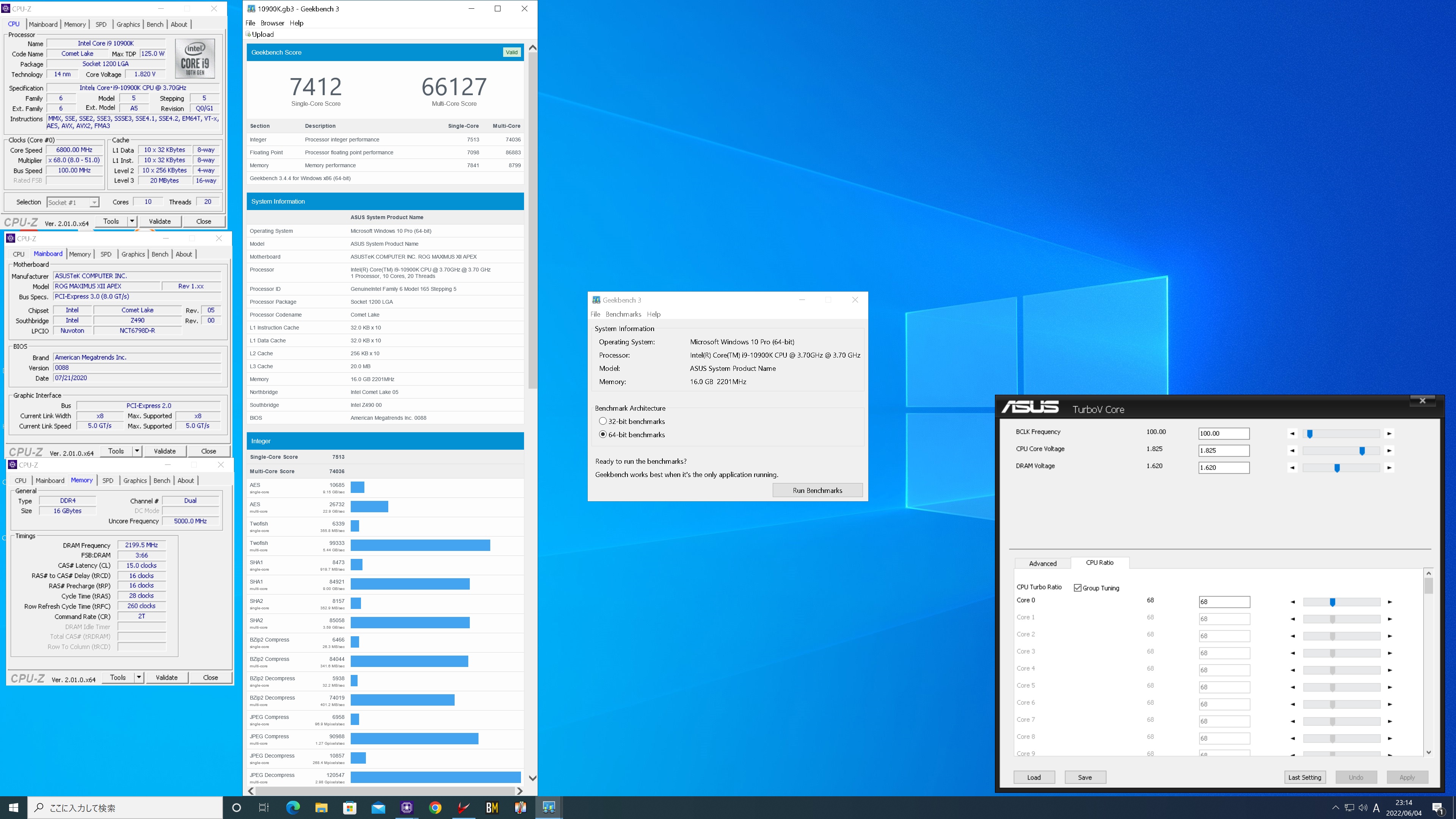Screen dimensions: 1456x819
Task: Click Last Setting in TurboV Core
Action: 1304,778
